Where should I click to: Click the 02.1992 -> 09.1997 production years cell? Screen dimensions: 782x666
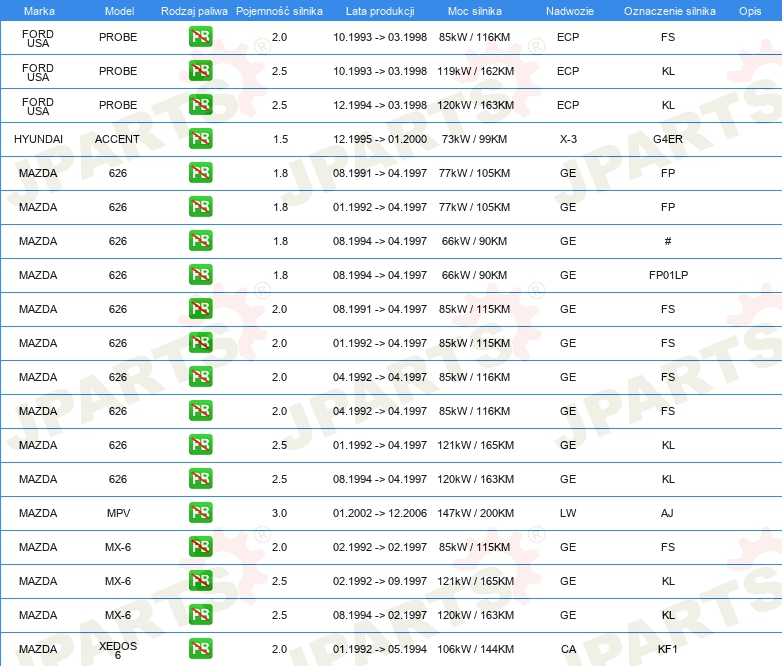[x=380, y=581]
